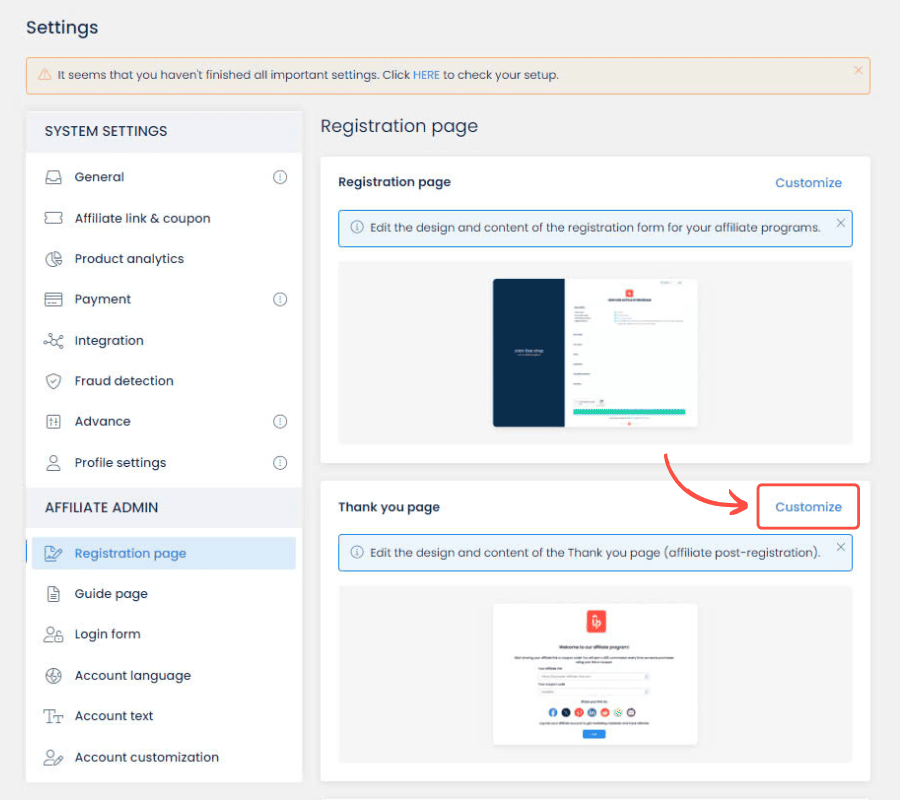Viewport: 900px width, 800px height.
Task: Click the Product analytics pie chart icon
Action: pyautogui.click(x=53, y=259)
